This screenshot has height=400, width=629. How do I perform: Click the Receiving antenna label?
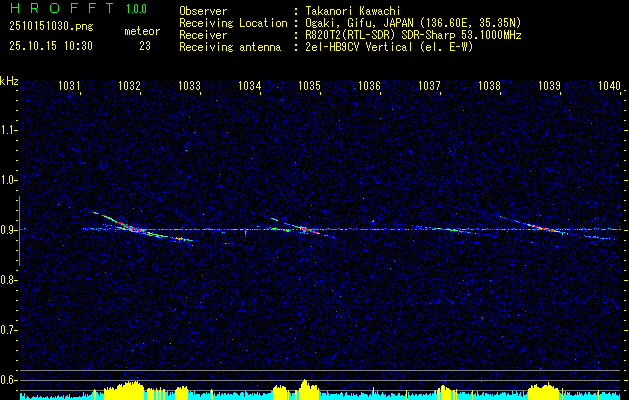click(230, 47)
